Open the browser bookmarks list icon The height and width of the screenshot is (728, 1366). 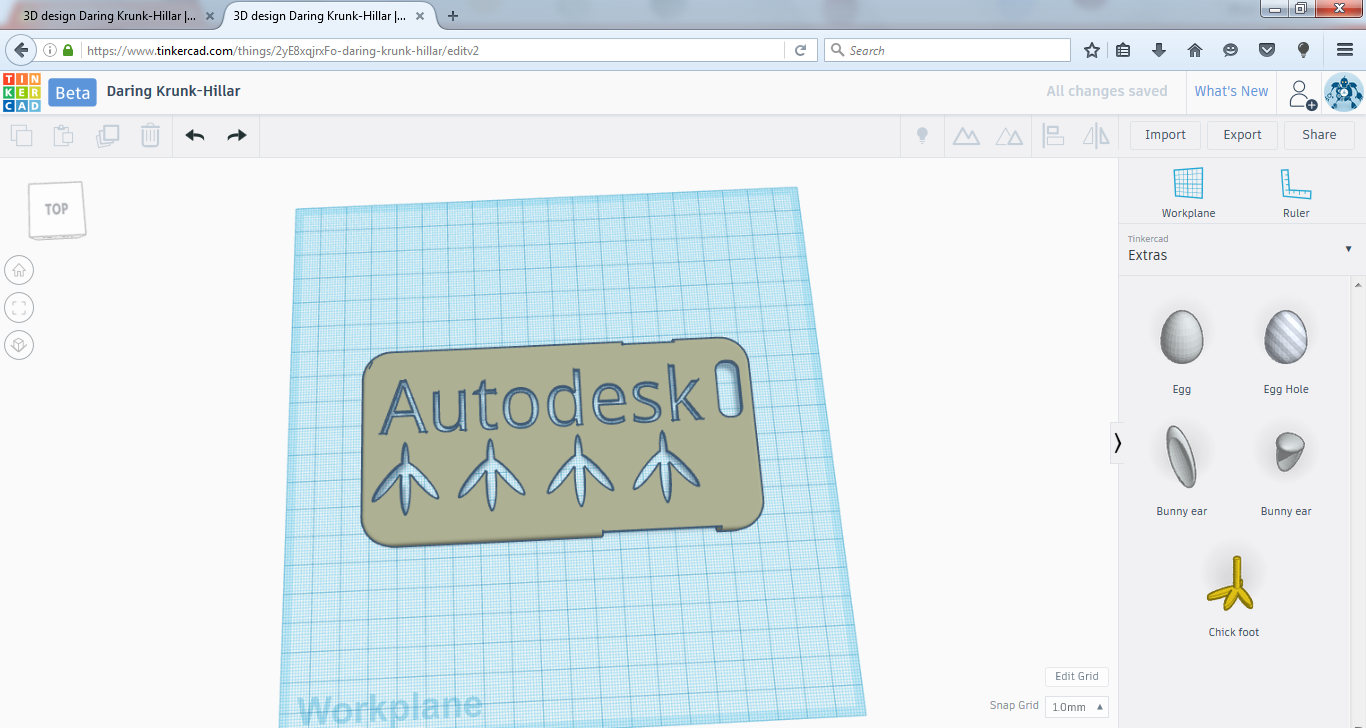pyautogui.click(x=1124, y=50)
